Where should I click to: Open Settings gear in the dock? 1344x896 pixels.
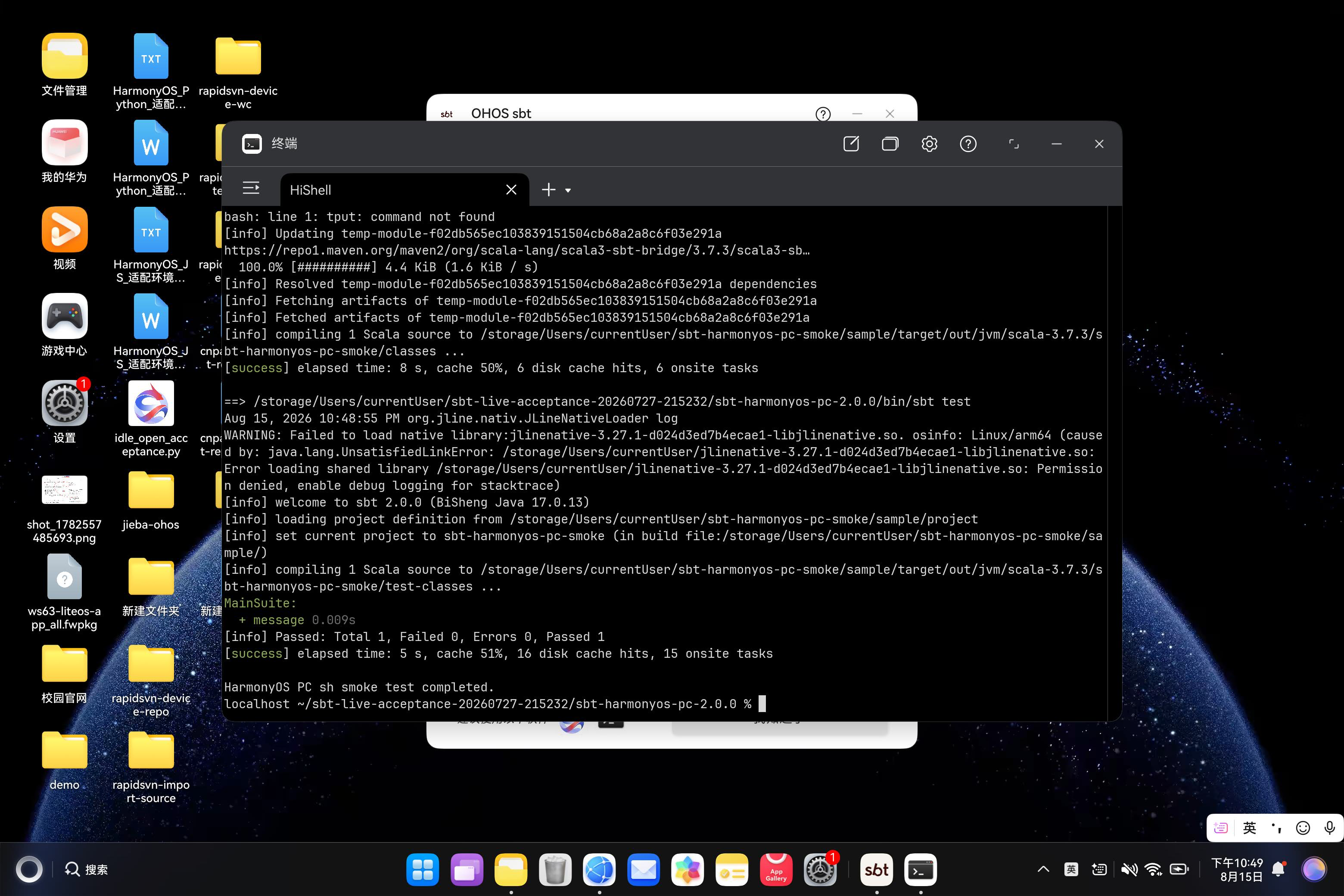click(820, 870)
